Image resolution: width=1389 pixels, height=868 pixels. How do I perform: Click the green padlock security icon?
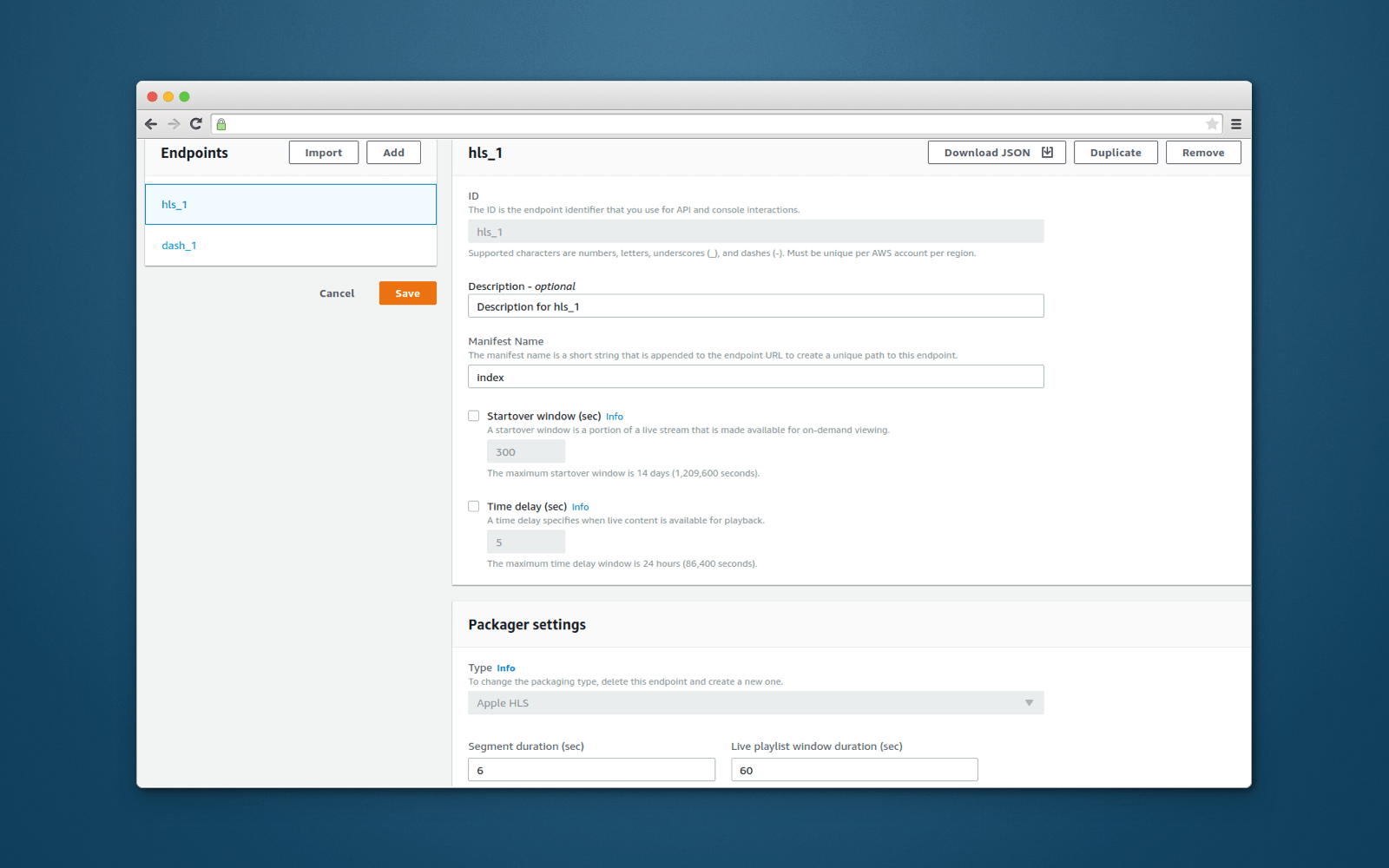click(x=221, y=124)
